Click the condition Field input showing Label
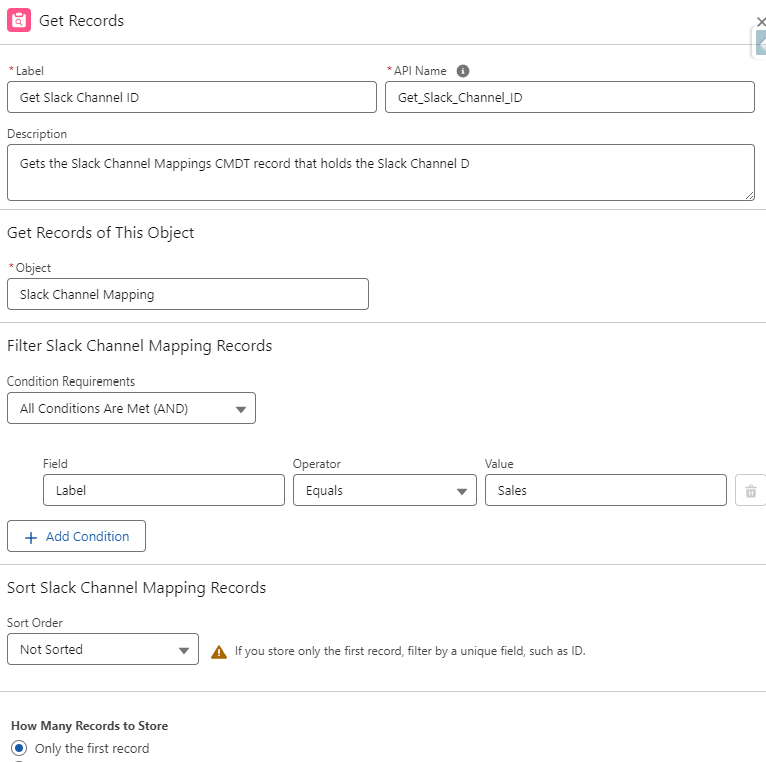This screenshot has height=762, width=766. [x=164, y=490]
